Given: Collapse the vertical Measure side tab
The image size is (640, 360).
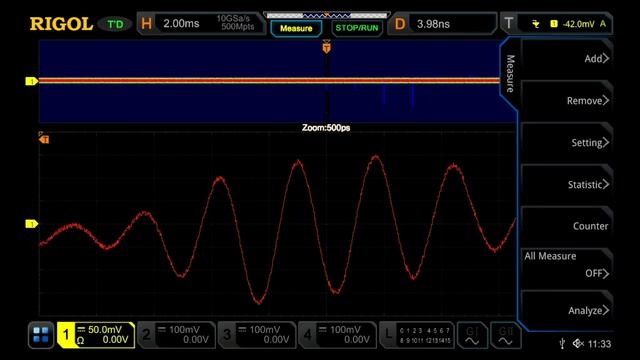Looking at the screenshot, I should coord(510,73).
